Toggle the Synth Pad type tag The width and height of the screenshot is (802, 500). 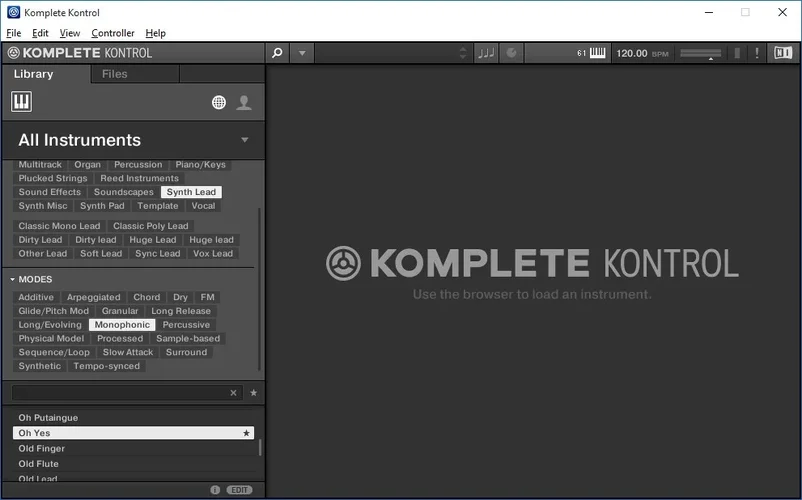tap(102, 206)
